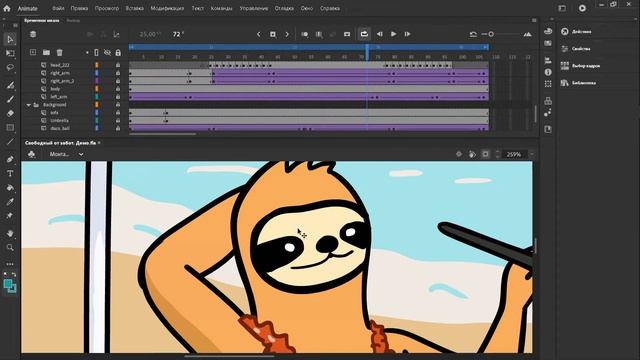This screenshot has height=360, width=640.
Task: Open the workspace switcher icon
Action: pyautogui.click(x=562, y=8)
